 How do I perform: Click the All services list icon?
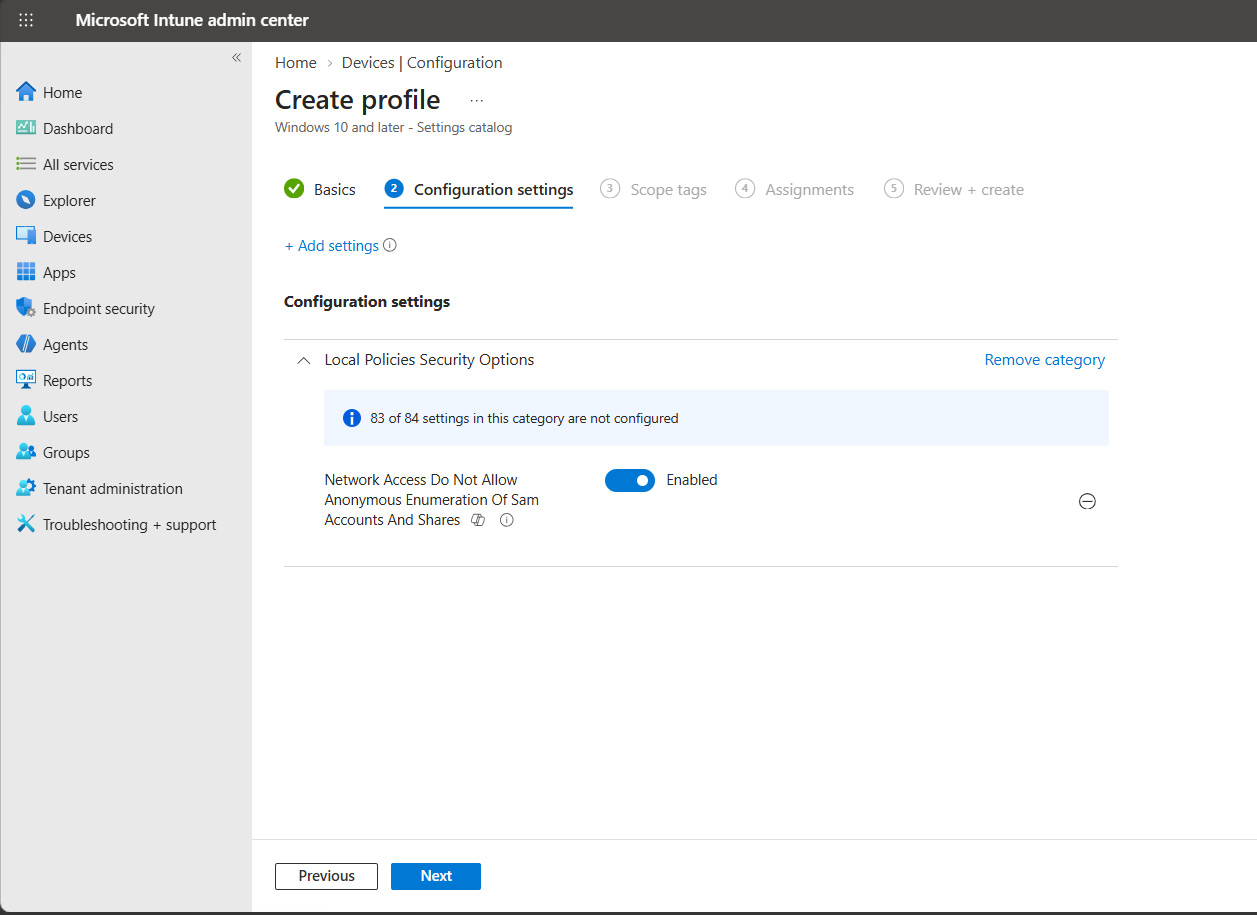(26, 164)
